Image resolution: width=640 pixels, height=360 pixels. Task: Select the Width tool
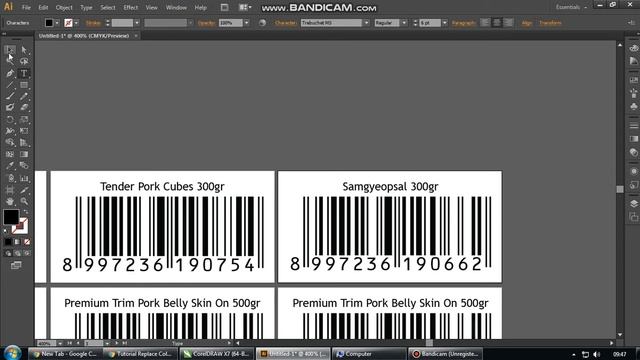pos(10,131)
